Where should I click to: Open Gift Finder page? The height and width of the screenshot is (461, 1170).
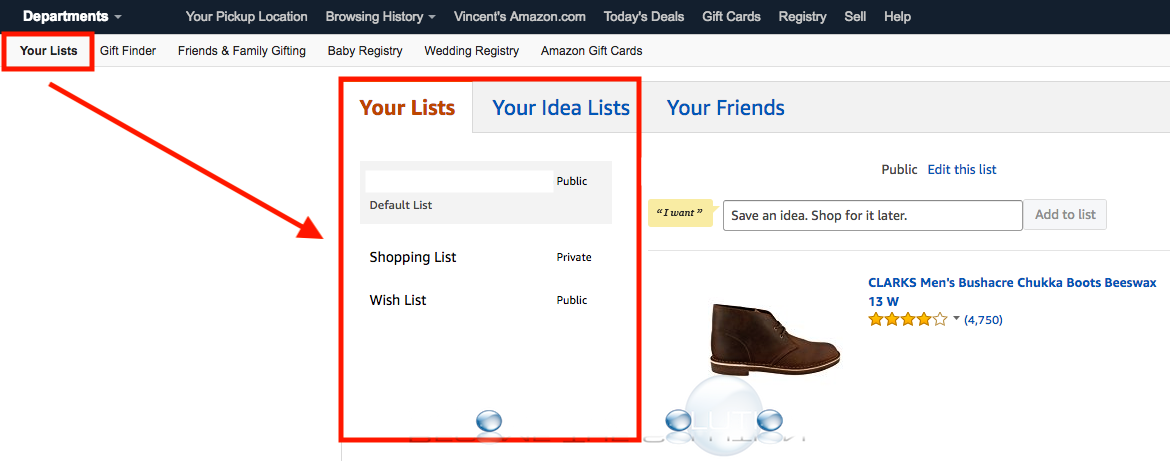(x=128, y=51)
